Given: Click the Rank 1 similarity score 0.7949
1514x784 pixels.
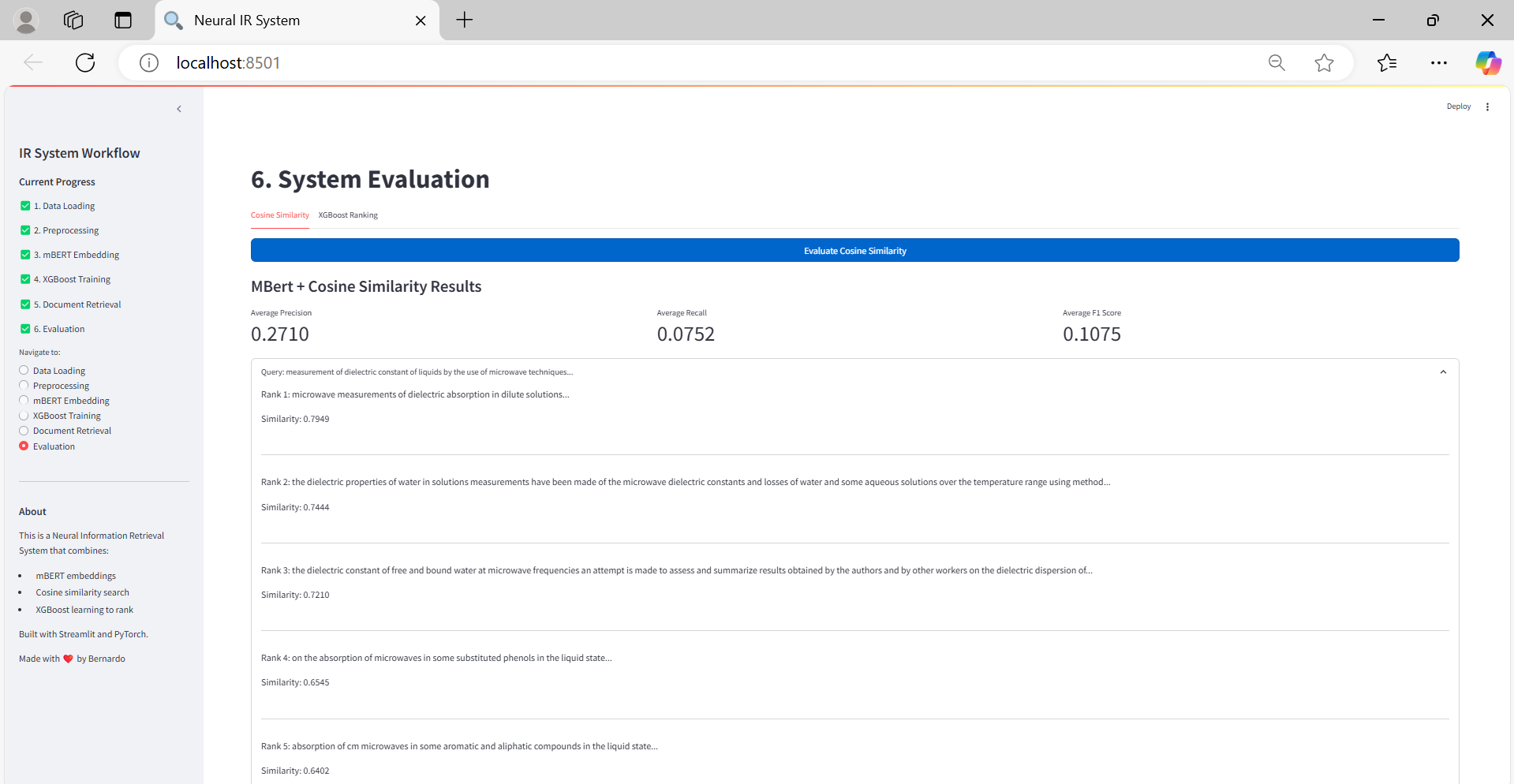Looking at the screenshot, I should point(295,419).
